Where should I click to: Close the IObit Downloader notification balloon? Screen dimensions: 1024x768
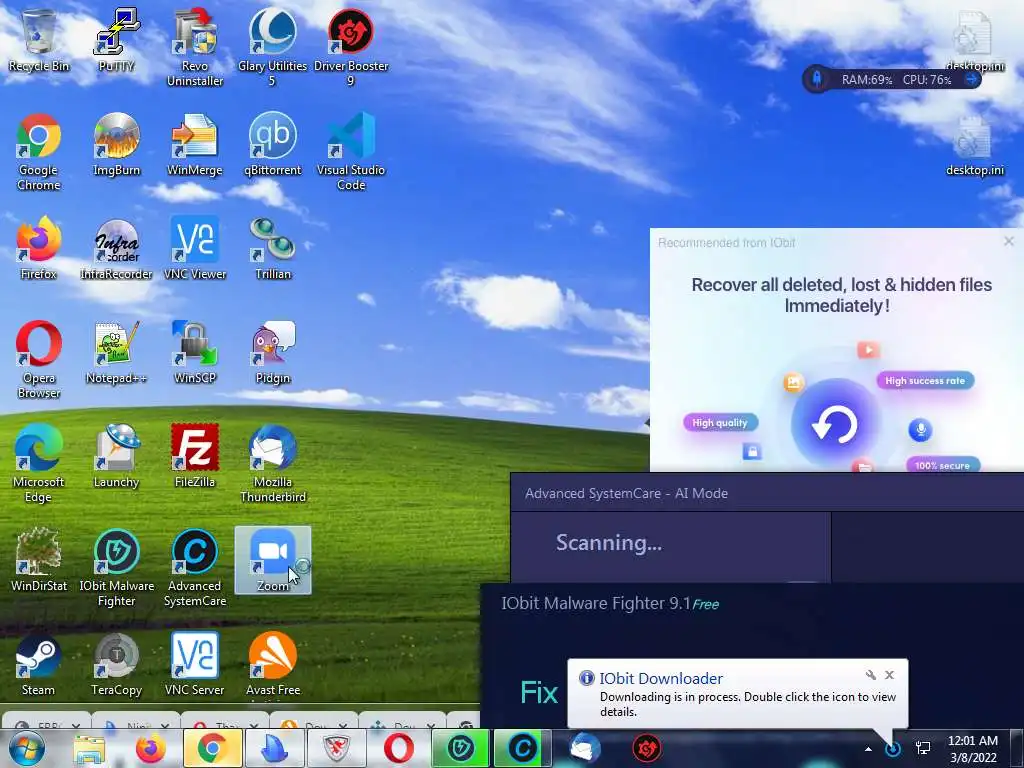[889, 675]
